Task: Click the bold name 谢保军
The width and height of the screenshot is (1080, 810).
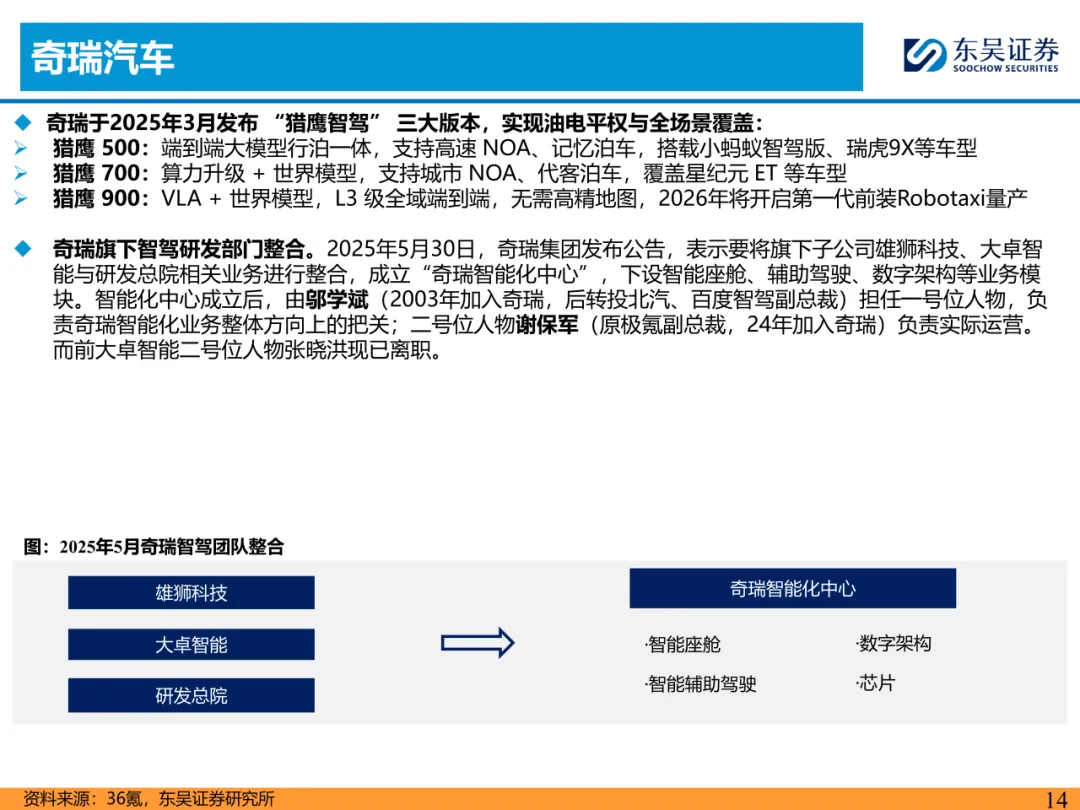Action: pyautogui.click(x=547, y=324)
